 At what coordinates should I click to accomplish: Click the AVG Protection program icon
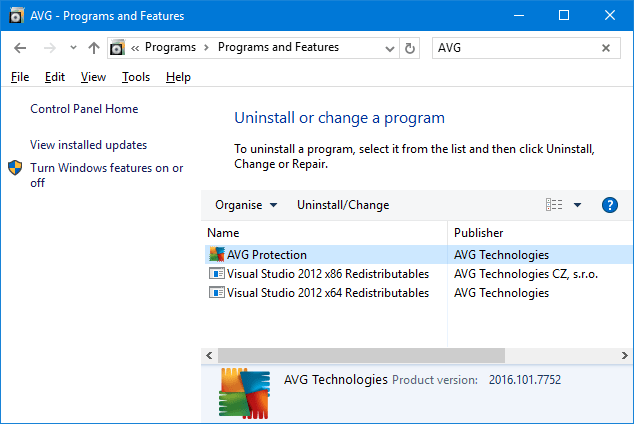tap(216, 255)
